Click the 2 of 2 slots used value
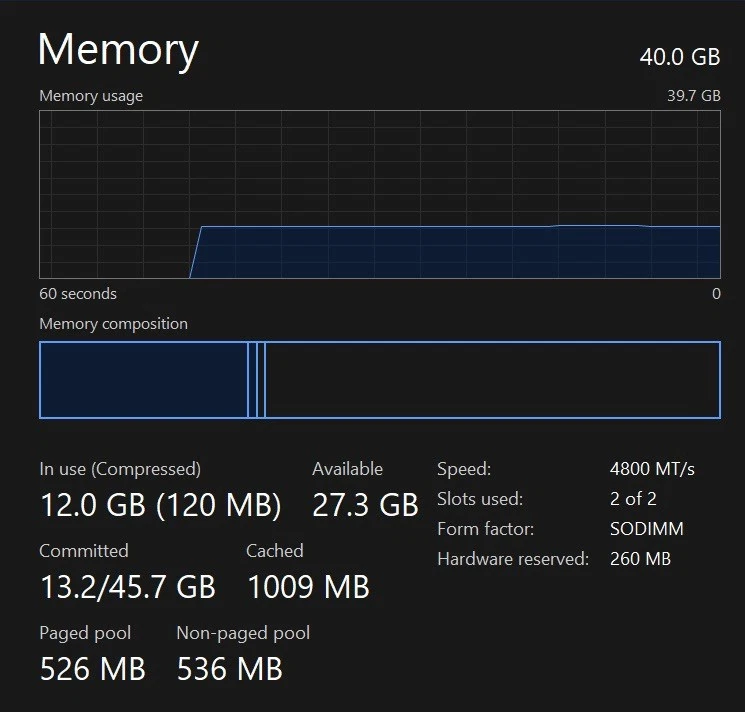The image size is (745, 712). click(633, 498)
